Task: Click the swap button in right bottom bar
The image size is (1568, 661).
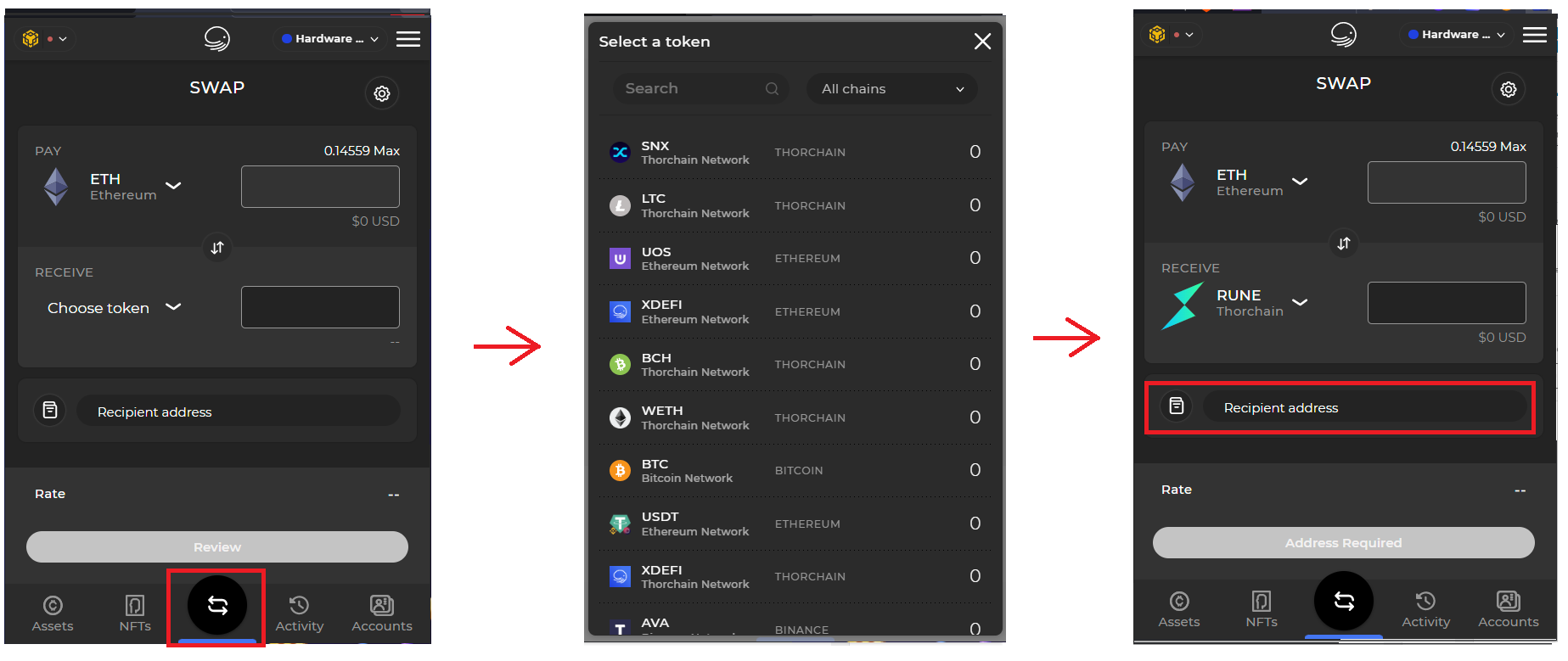Action: tap(1344, 601)
